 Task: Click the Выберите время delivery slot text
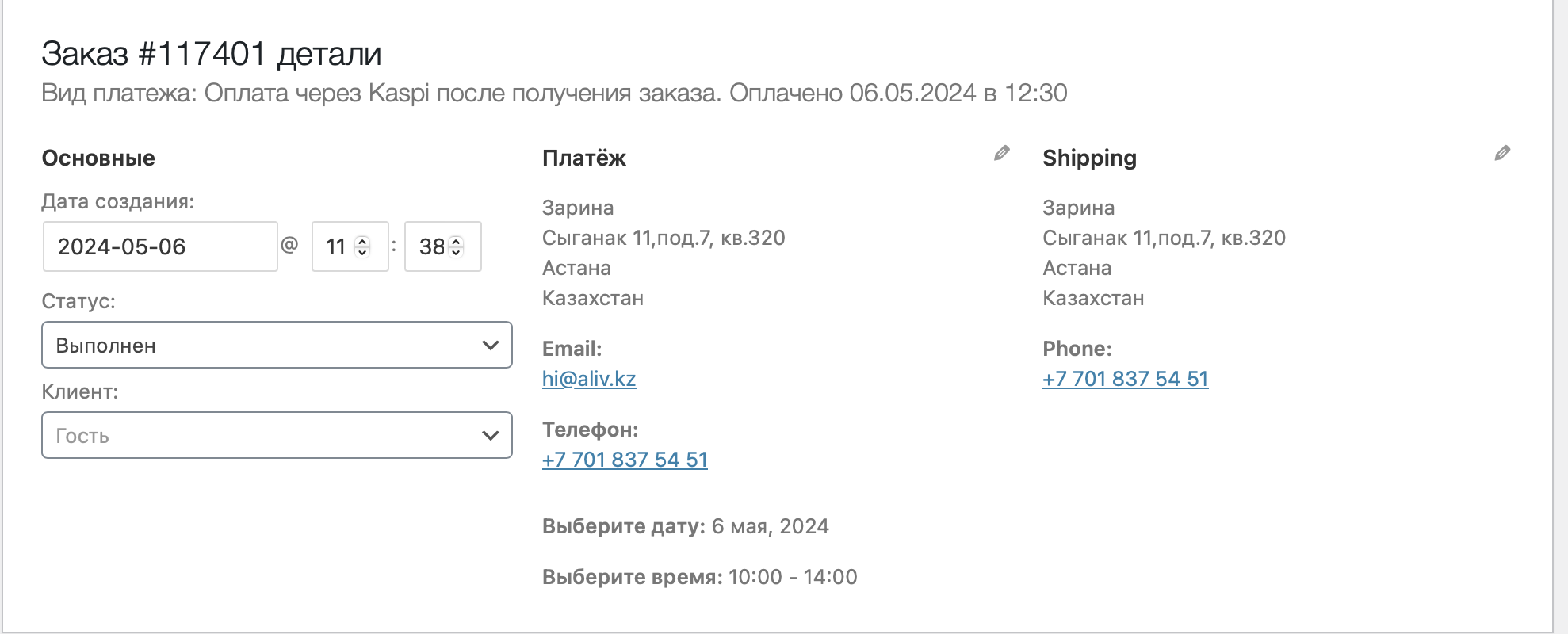pyautogui.click(x=699, y=577)
